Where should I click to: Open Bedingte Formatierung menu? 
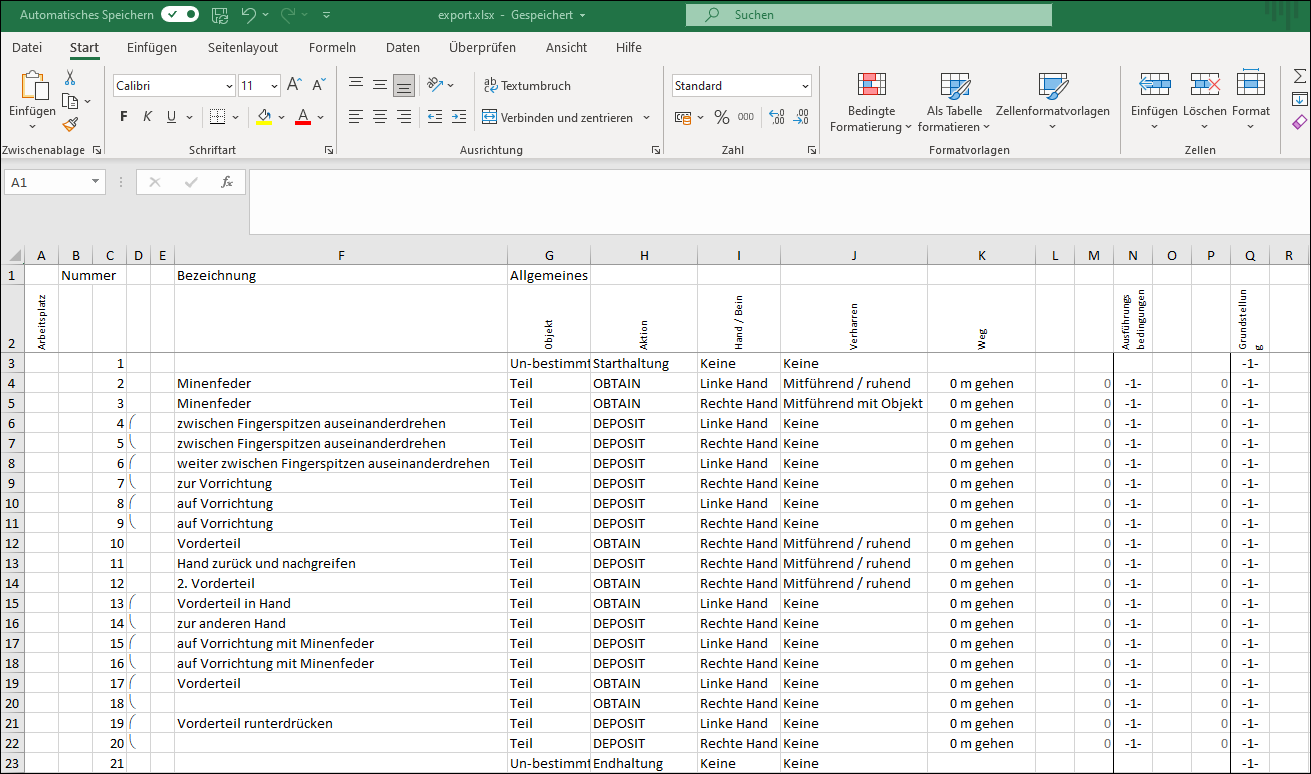pyautogui.click(x=872, y=101)
